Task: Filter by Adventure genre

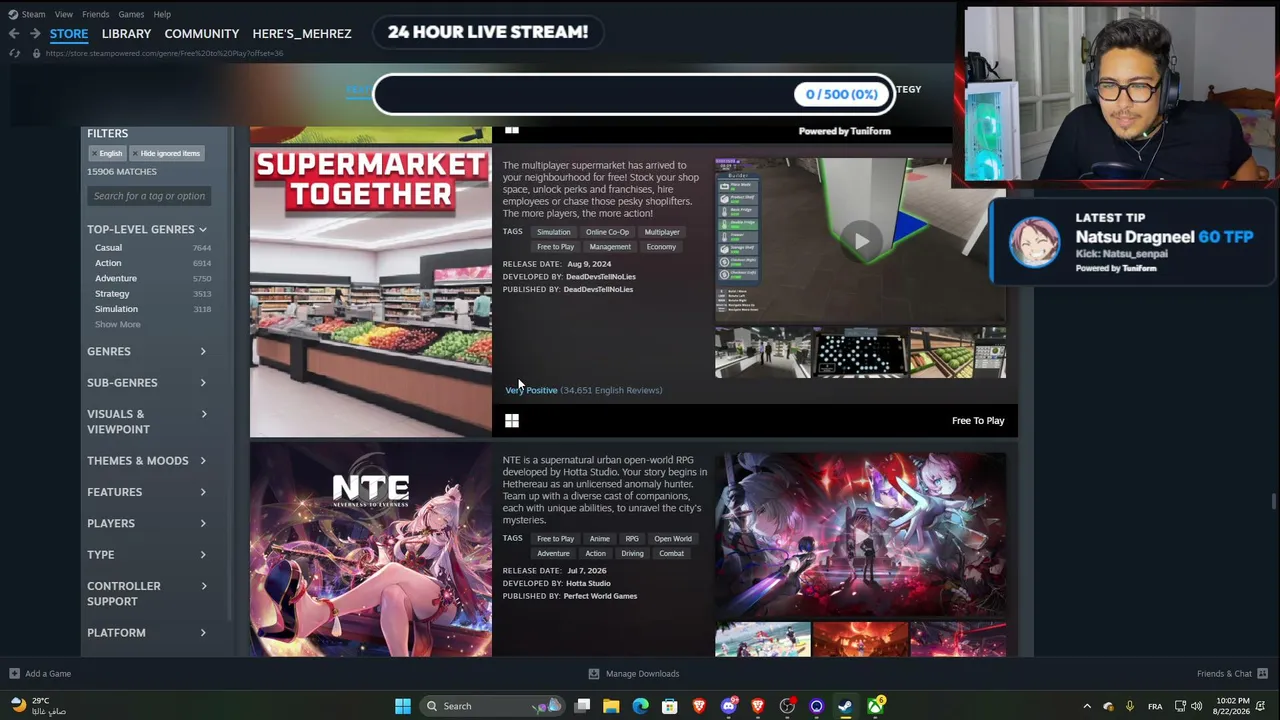Action: [116, 278]
